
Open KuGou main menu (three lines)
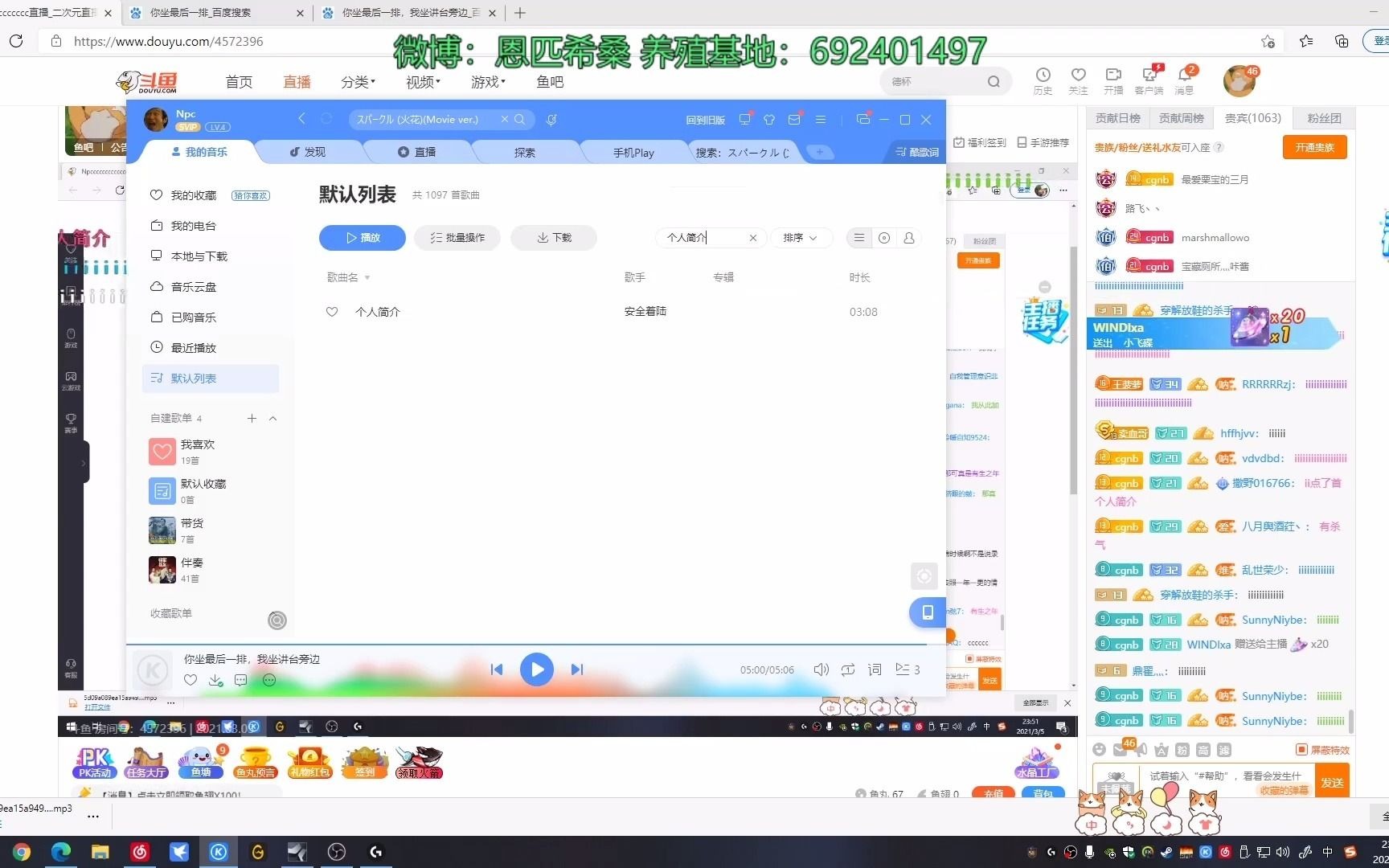[821, 119]
